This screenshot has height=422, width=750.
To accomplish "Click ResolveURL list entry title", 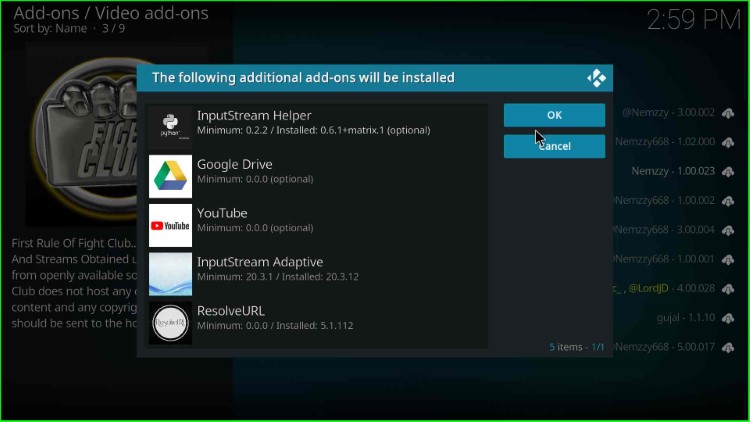I will (231, 311).
